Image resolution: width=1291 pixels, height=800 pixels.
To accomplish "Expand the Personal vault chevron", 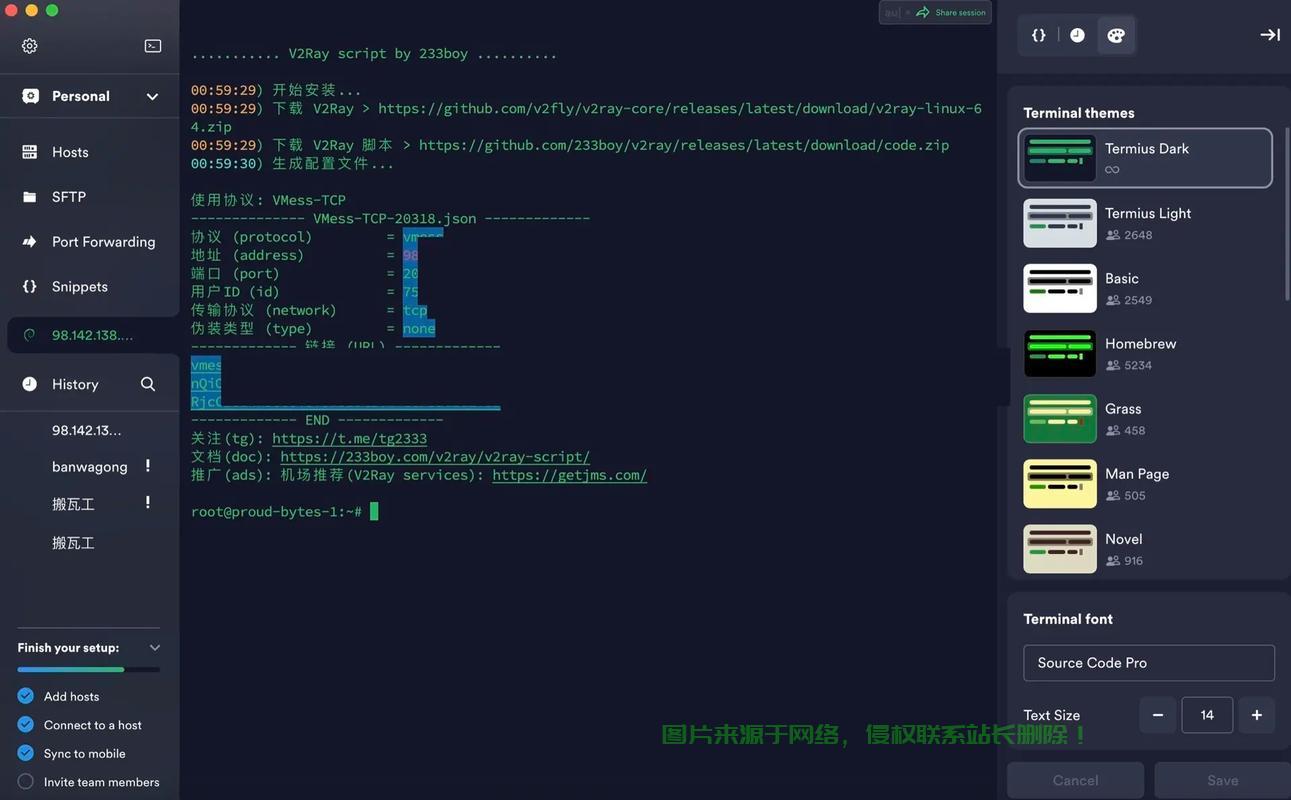I will pos(152,97).
